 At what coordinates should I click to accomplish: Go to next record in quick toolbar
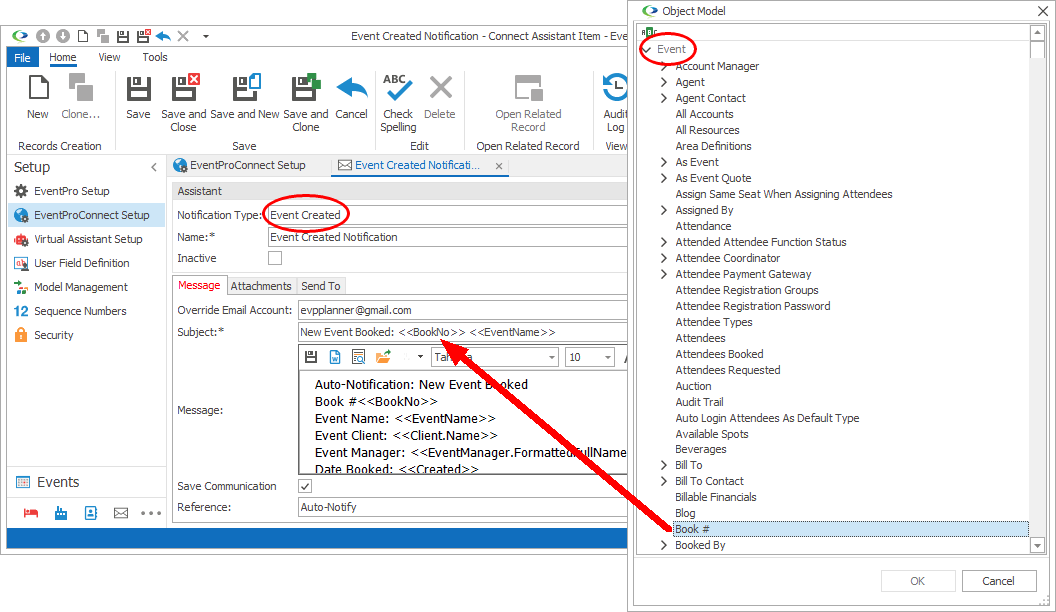(63, 36)
